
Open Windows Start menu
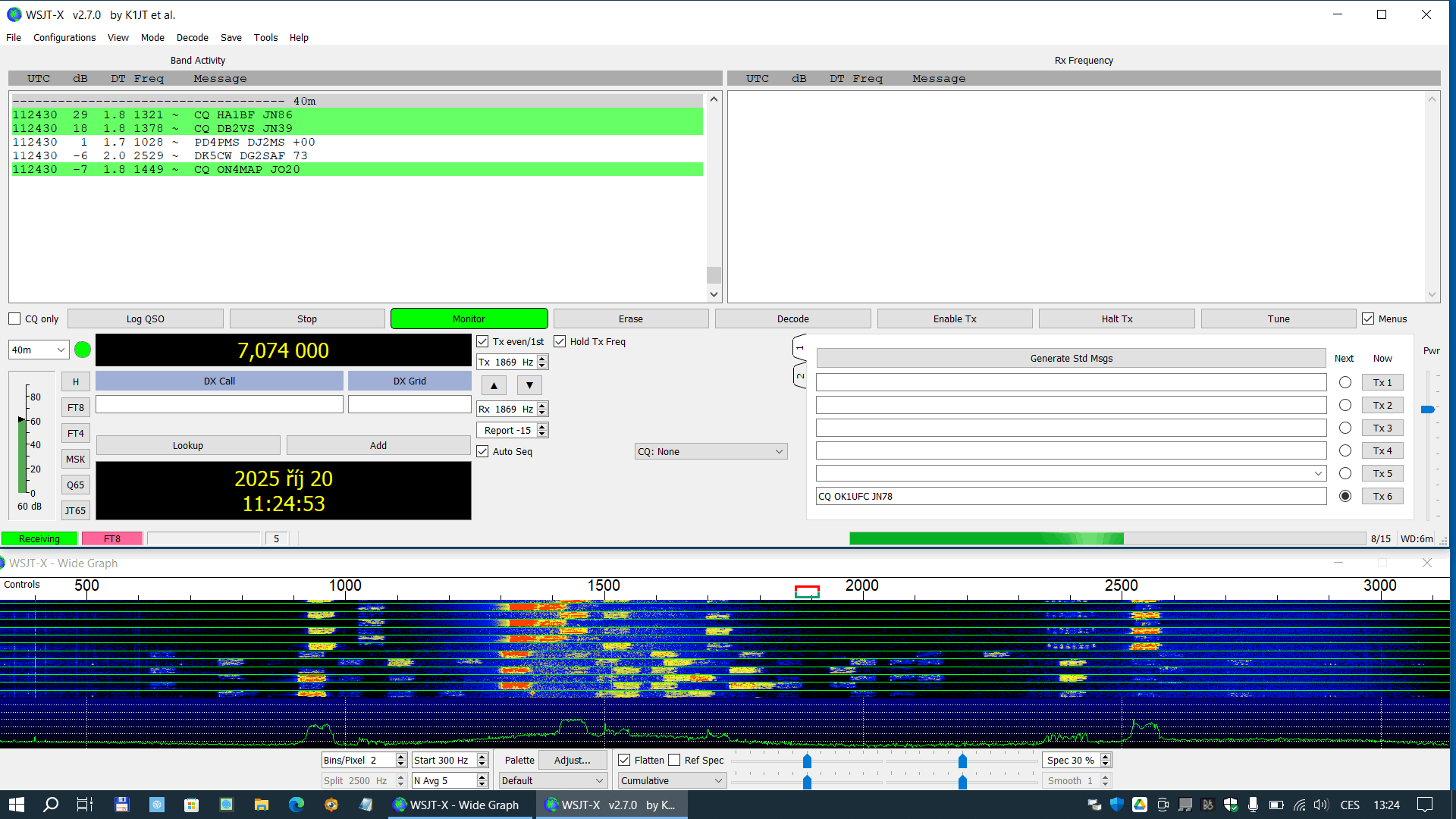click(17, 805)
